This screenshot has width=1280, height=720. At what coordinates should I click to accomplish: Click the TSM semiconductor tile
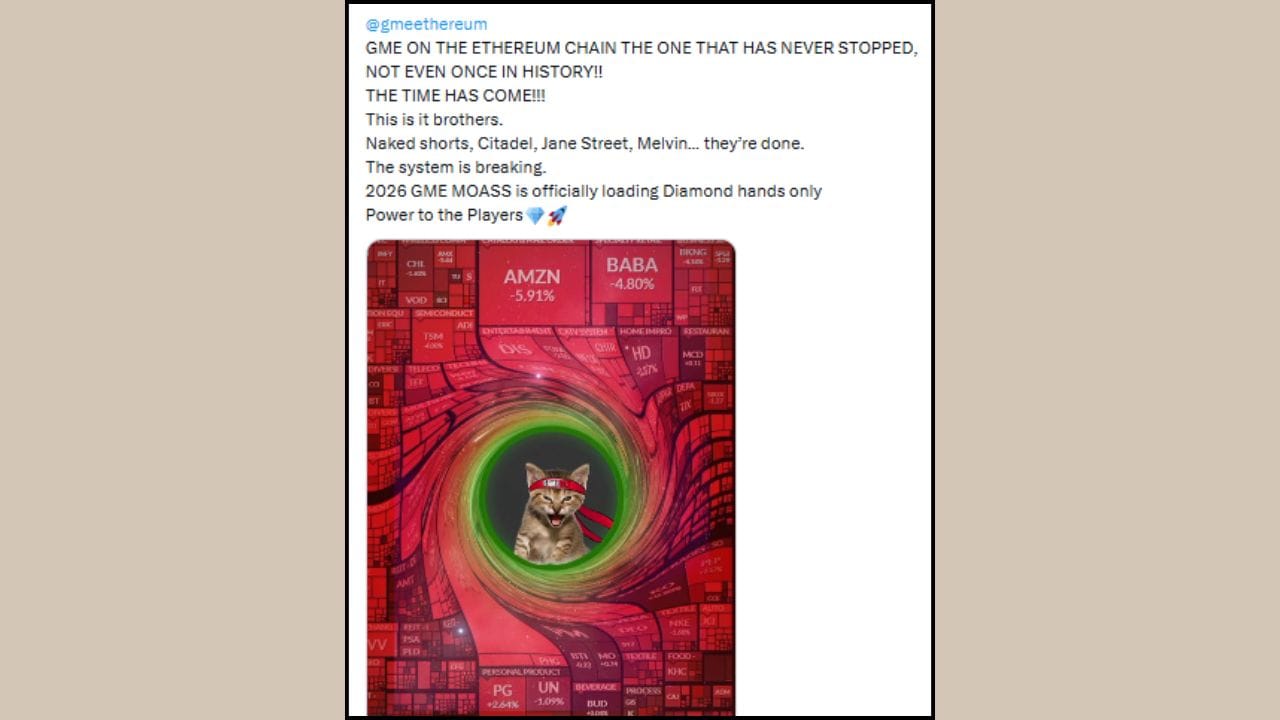(x=433, y=340)
